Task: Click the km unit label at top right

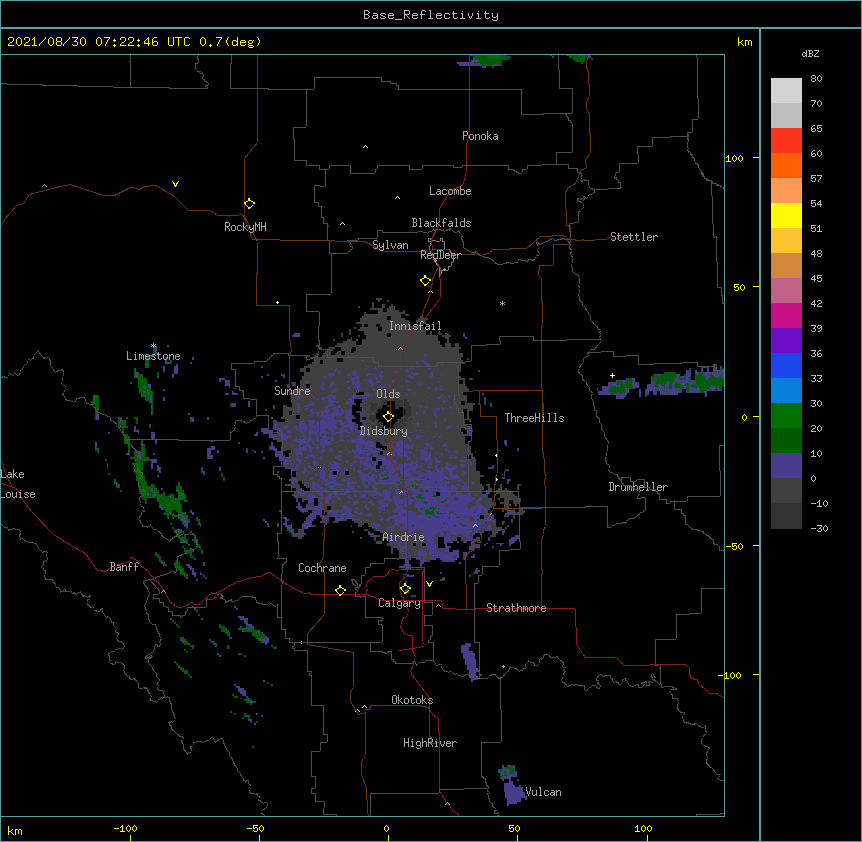Action: click(744, 42)
